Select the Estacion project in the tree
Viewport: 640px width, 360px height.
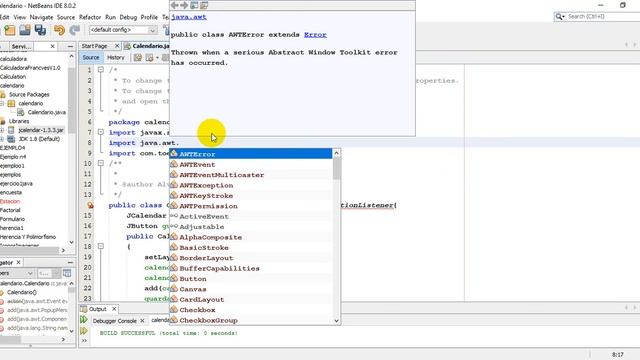[10, 201]
